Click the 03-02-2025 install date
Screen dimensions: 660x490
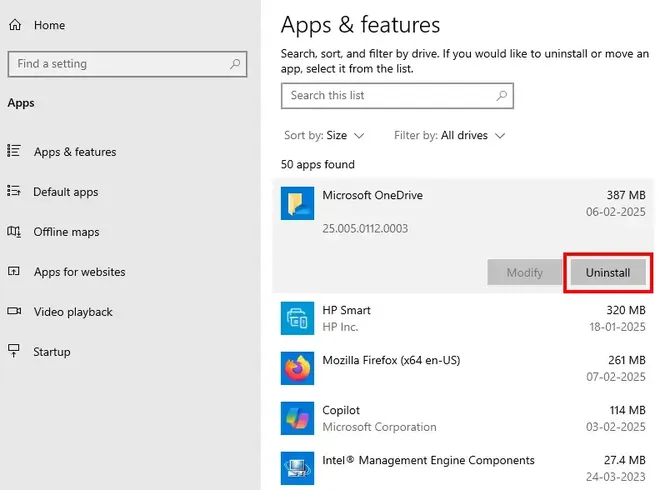coord(616,427)
